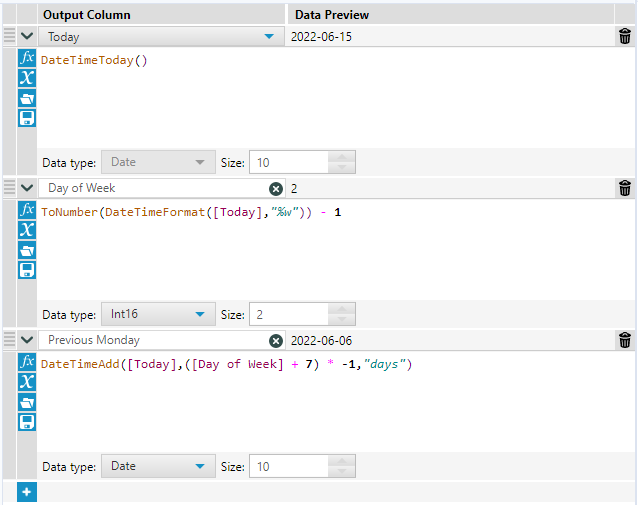This screenshot has height=505, width=638.
Task: Delete the Today expression with trash icon
Action: pyautogui.click(x=625, y=37)
